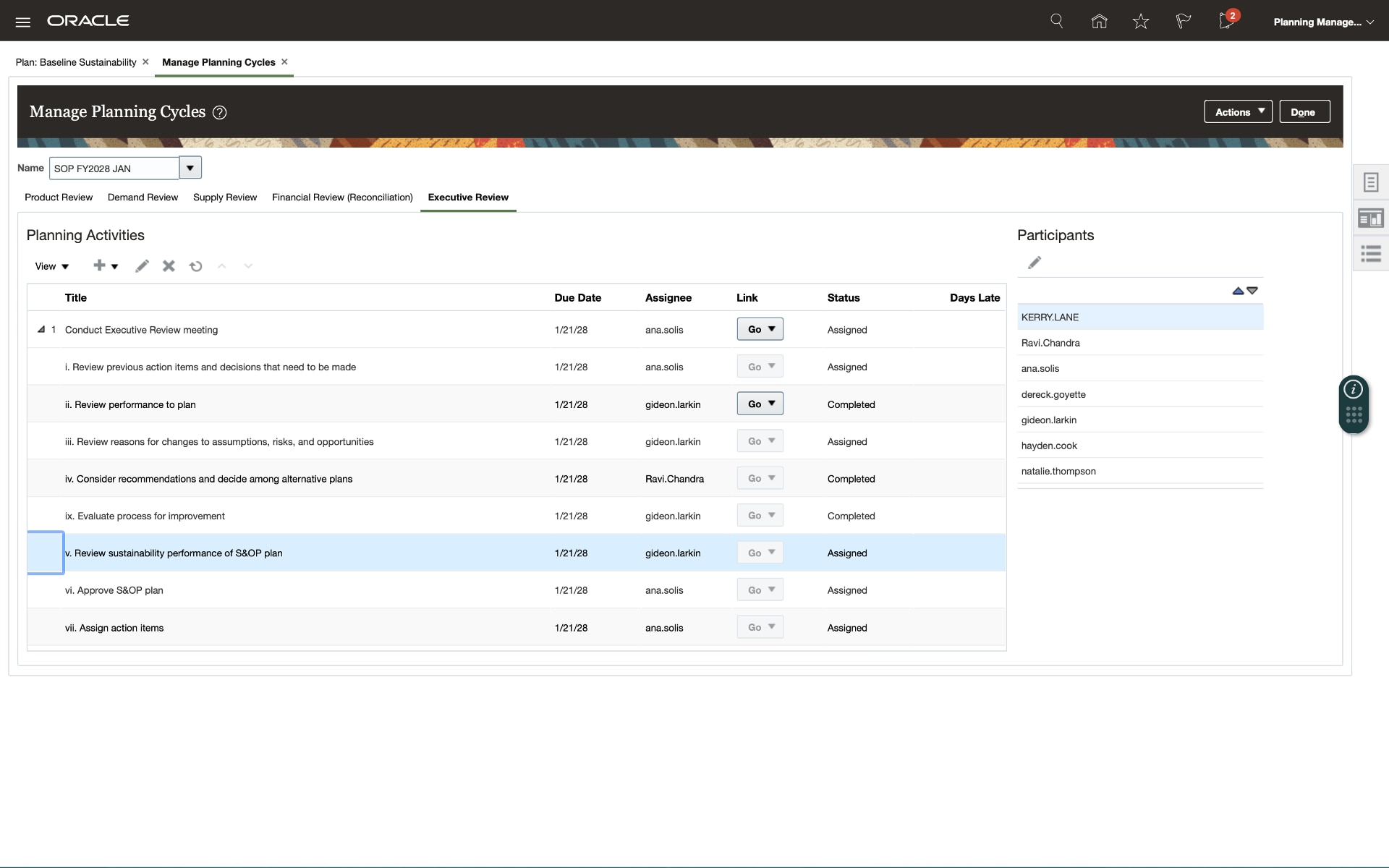Click the refresh icon in activities toolbar
Image resolution: width=1389 pixels, height=868 pixels.
[x=195, y=266]
